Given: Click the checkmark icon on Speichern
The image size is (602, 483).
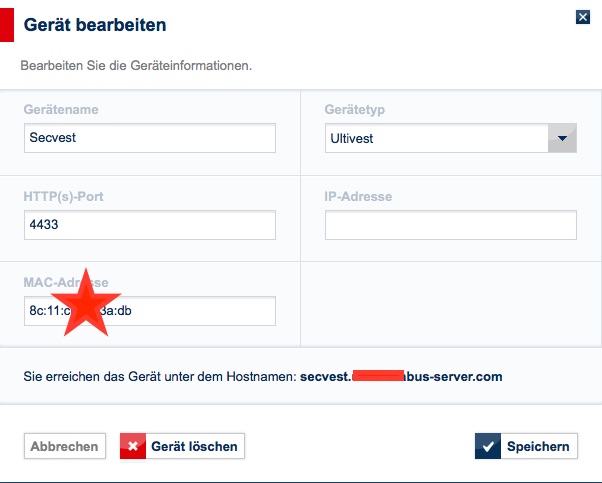Looking at the screenshot, I should coord(489,446).
